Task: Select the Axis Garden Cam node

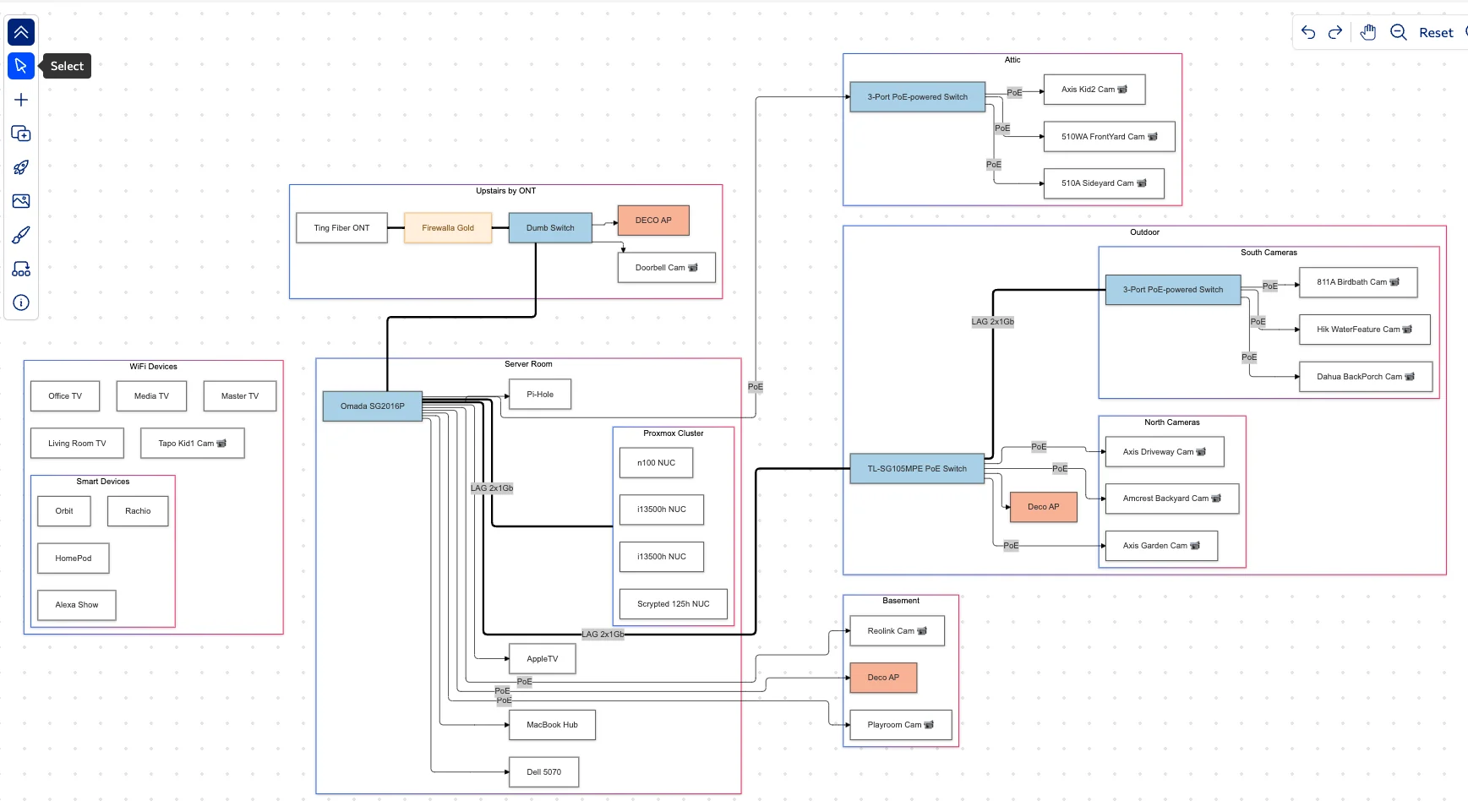Action: (x=1161, y=546)
